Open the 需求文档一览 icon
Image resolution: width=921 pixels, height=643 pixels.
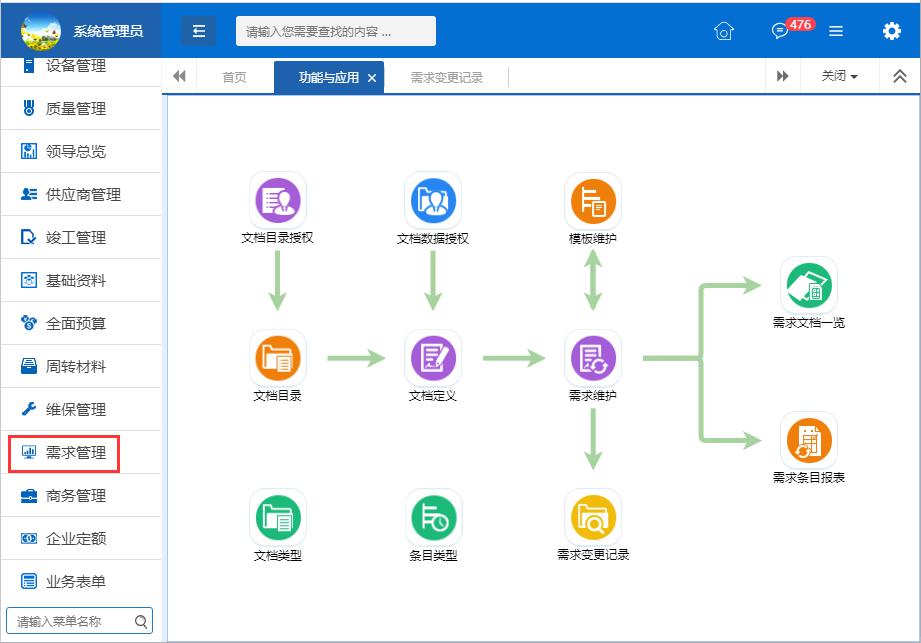point(808,285)
